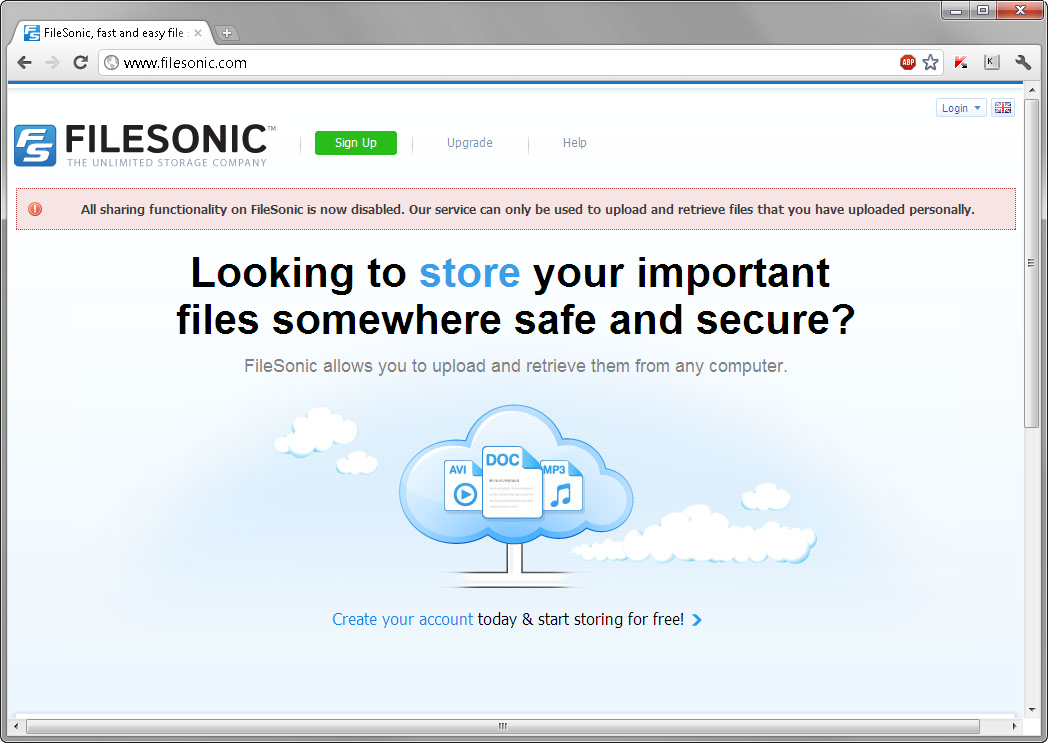Viewport: 1048px width, 743px height.
Task: Click the MP3 music file icon
Action: coord(561,486)
